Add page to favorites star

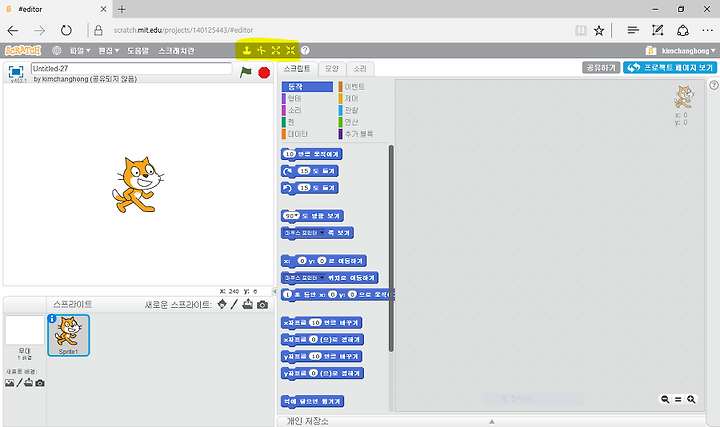[x=599, y=30]
